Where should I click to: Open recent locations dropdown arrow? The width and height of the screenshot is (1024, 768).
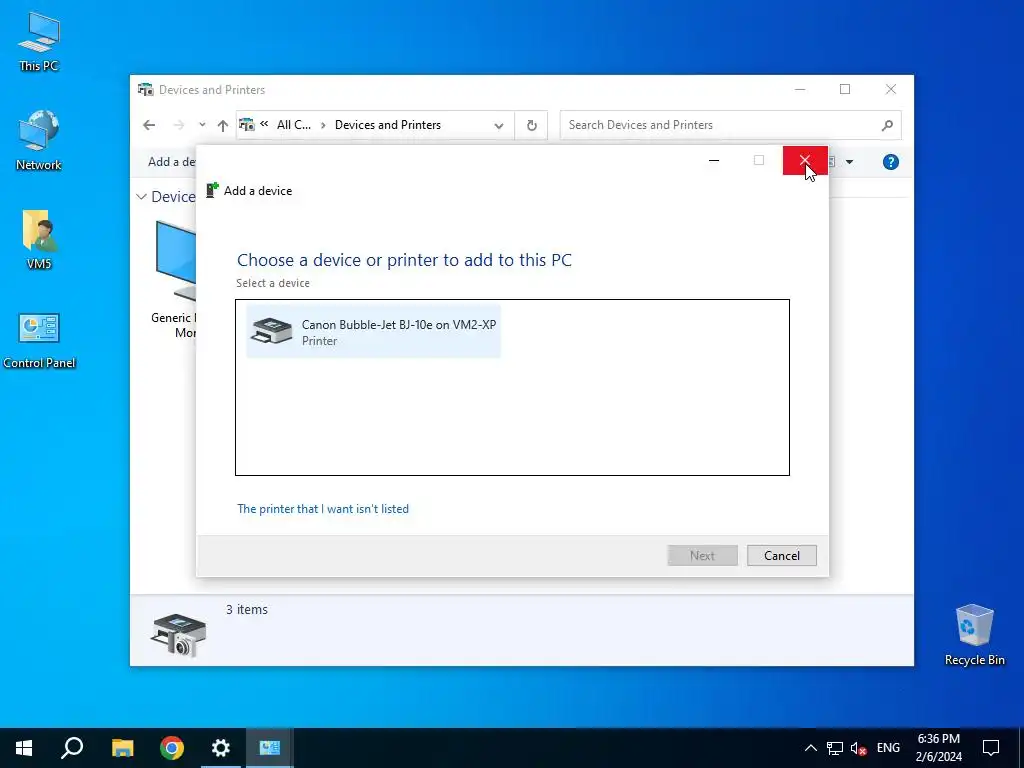tap(202, 125)
